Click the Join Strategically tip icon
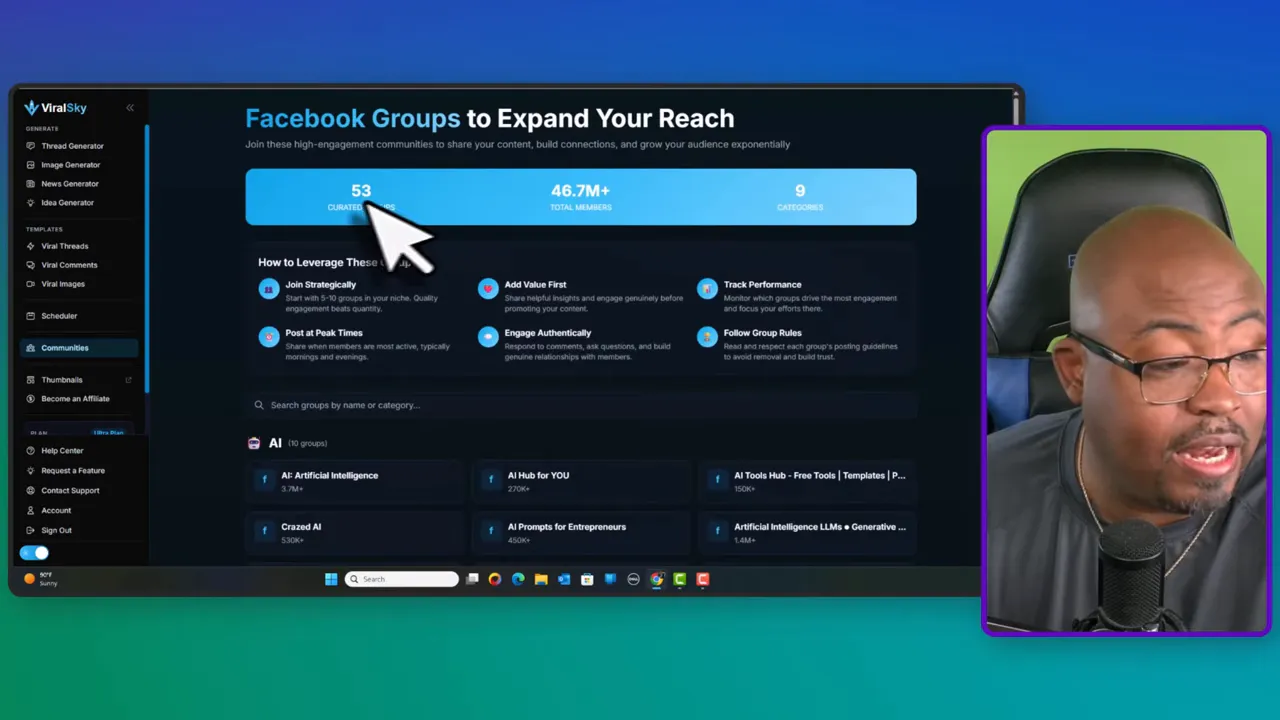This screenshot has width=1280, height=720. click(x=268, y=289)
